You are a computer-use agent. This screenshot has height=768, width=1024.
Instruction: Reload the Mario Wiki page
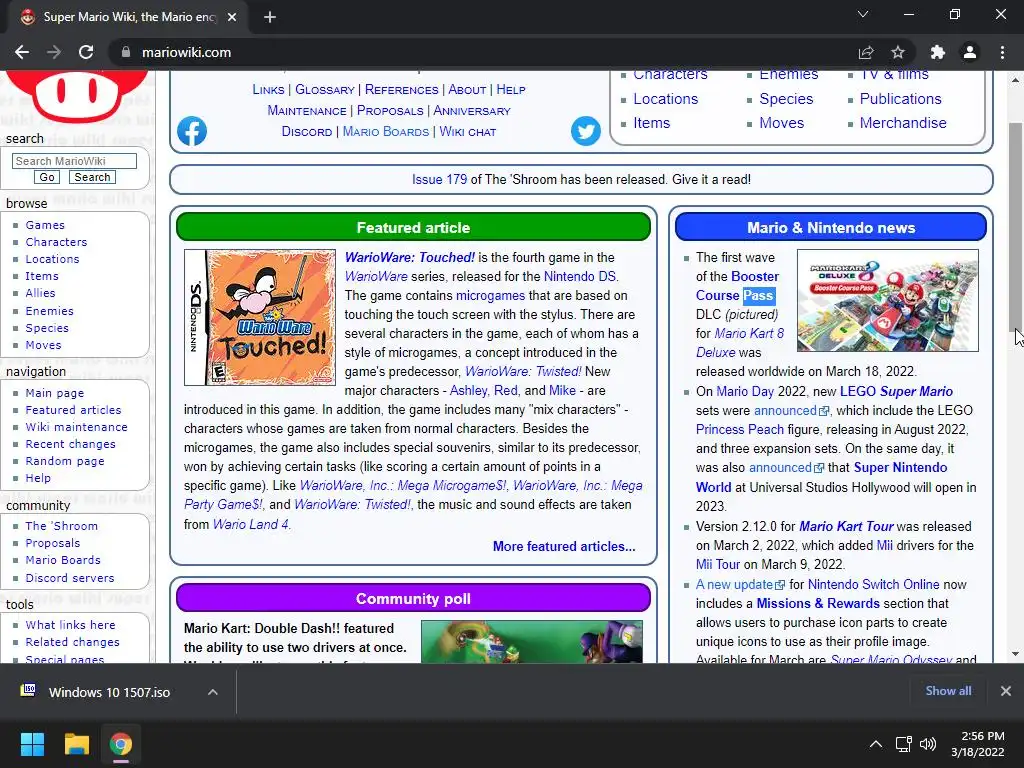[86, 52]
